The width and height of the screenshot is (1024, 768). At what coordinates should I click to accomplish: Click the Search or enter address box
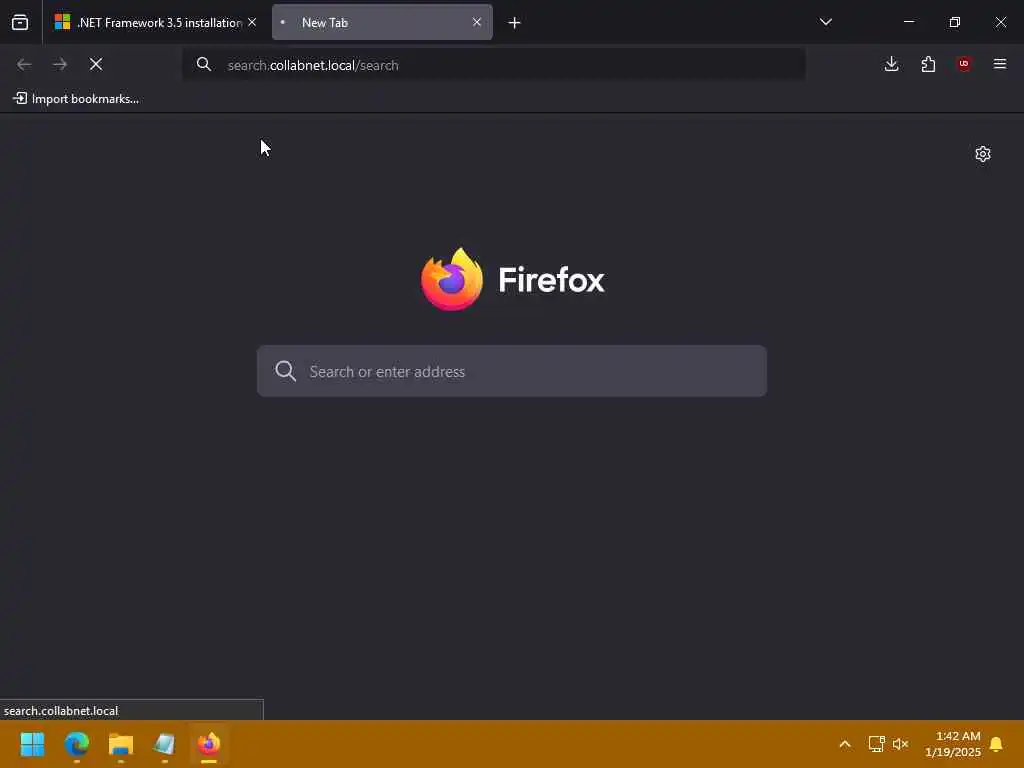511,371
